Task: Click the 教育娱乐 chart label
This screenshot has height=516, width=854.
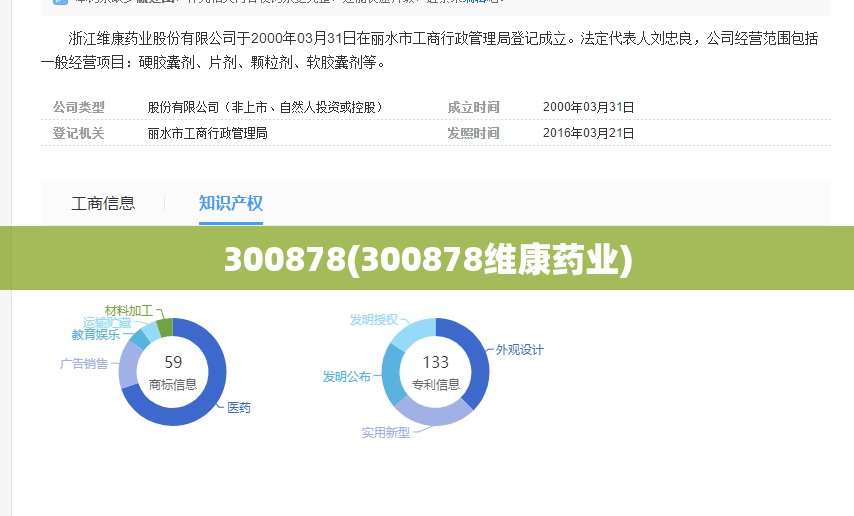Action: tap(96, 334)
